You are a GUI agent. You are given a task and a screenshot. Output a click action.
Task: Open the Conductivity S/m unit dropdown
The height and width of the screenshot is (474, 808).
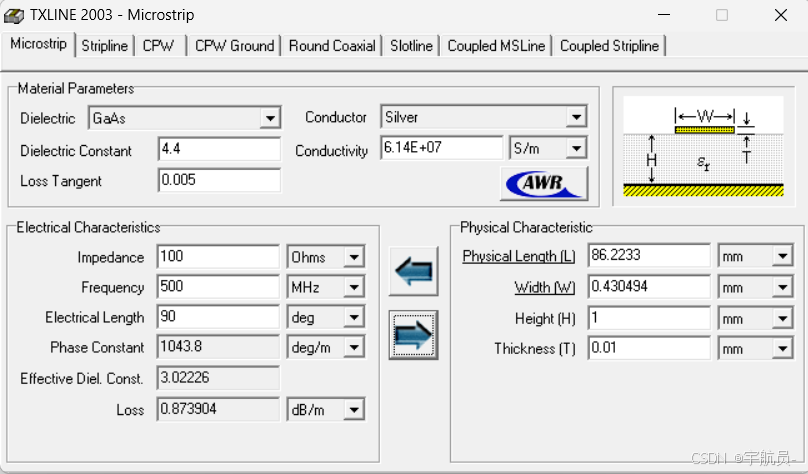coord(576,148)
